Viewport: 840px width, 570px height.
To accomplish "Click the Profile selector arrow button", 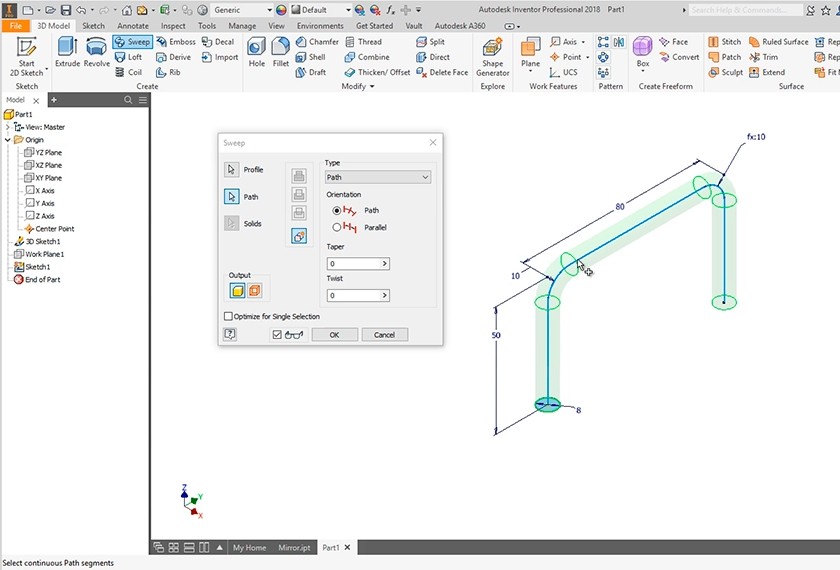I will 232,170.
